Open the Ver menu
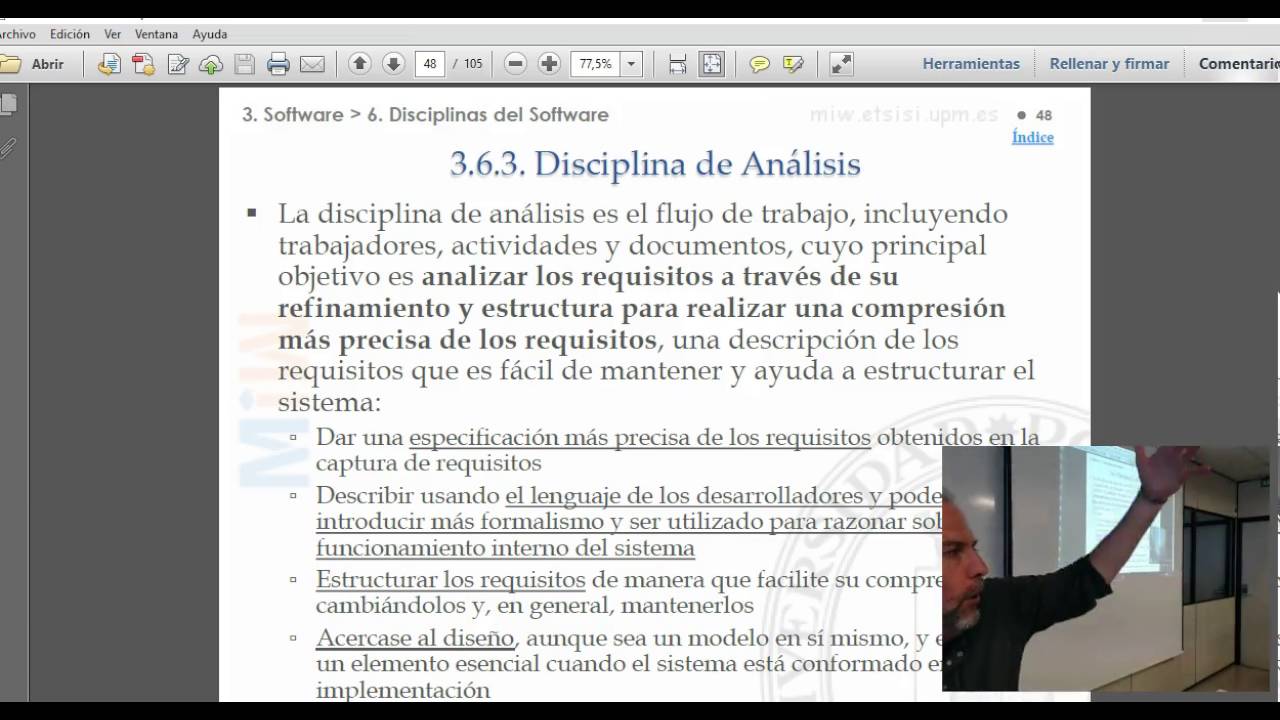The height and width of the screenshot is (720, 1280). click(x=113, y=34)
